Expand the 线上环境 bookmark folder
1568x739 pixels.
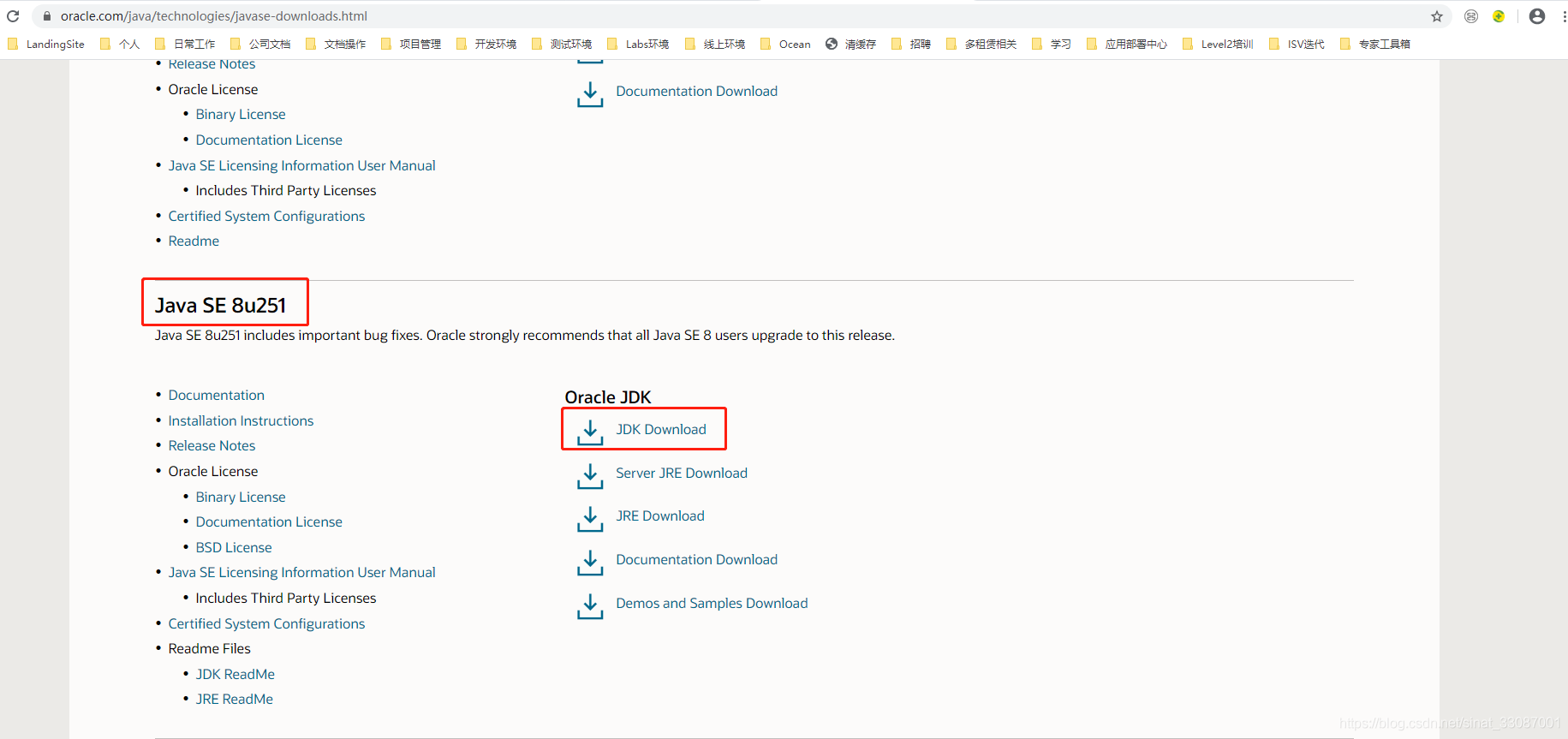point(715,45)
